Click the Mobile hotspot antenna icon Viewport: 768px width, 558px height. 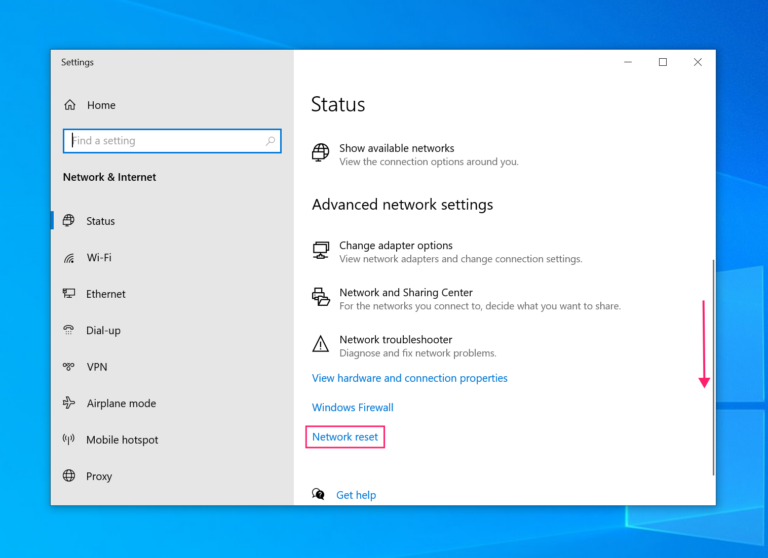click(69, 439)
